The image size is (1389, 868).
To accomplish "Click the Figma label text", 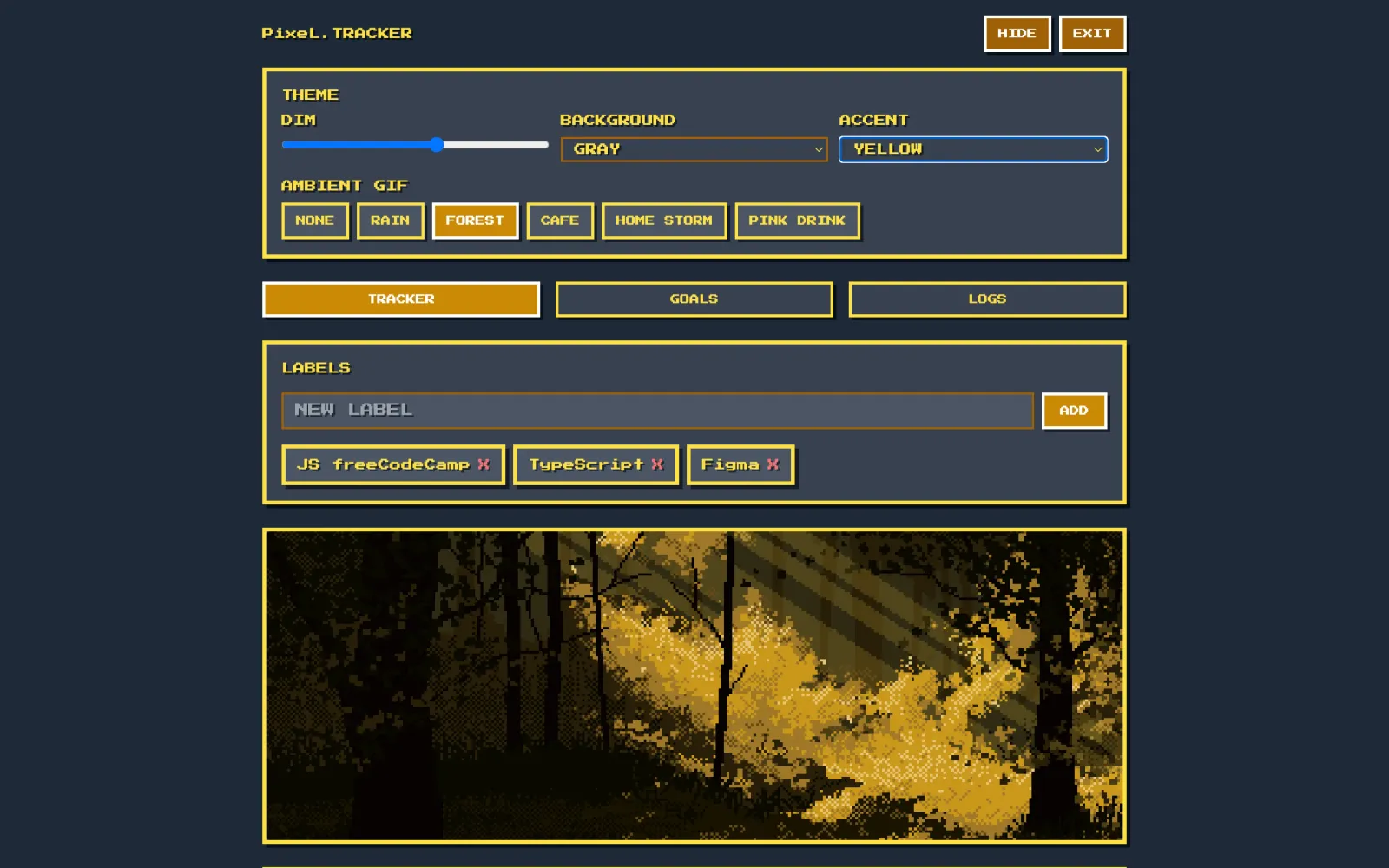I will (730, 464).
